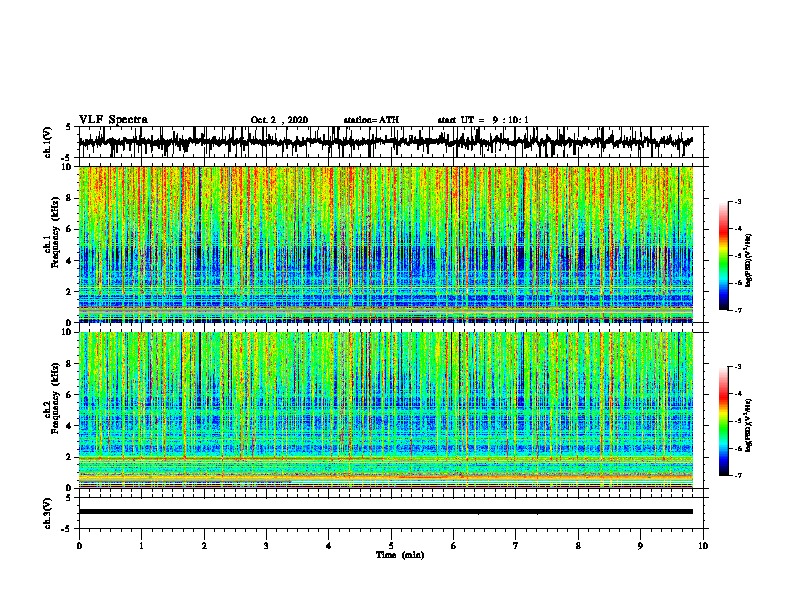This screenshot has height=612, width=792.
Task: Click the time axis tick label '9'
Action: pos(640,546)
